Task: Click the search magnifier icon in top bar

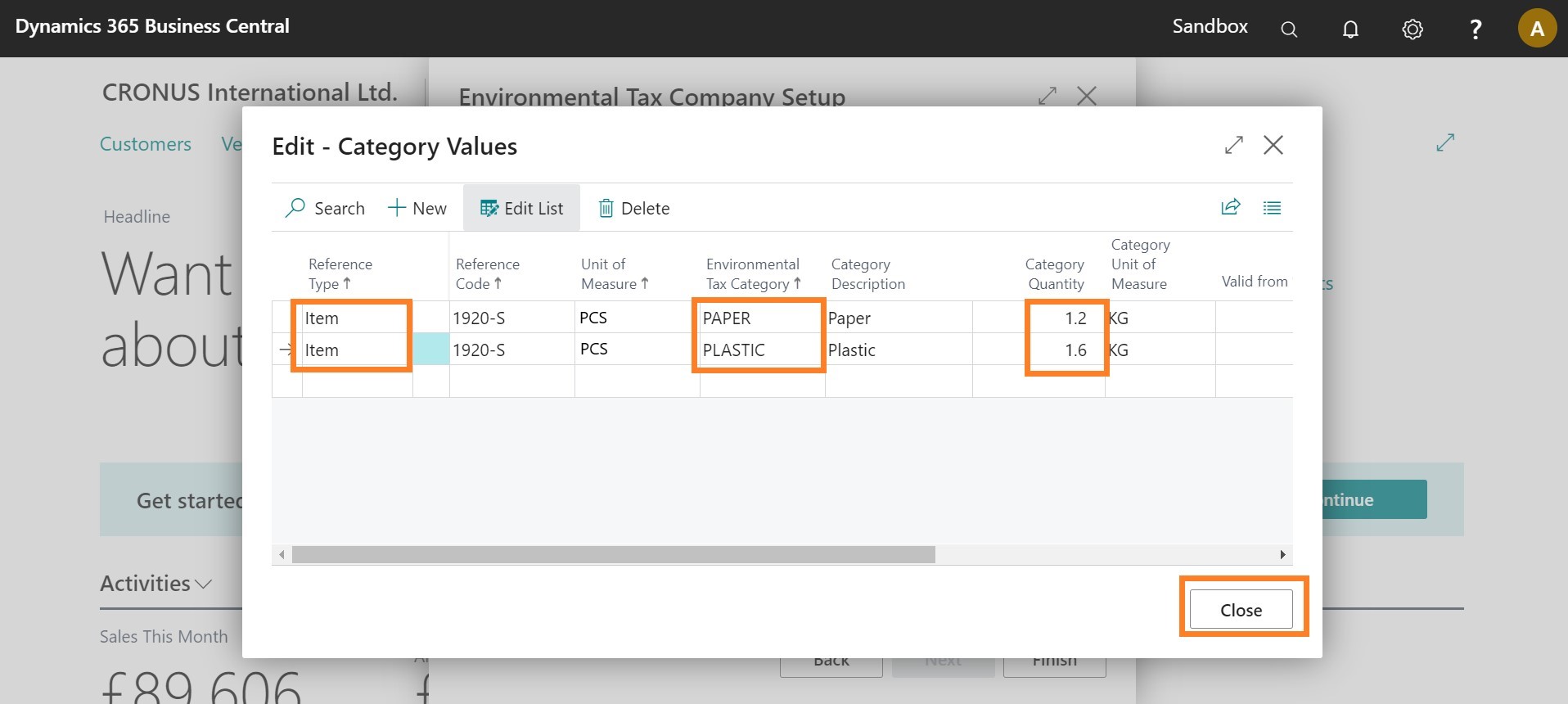Action: pos(1289,29)
